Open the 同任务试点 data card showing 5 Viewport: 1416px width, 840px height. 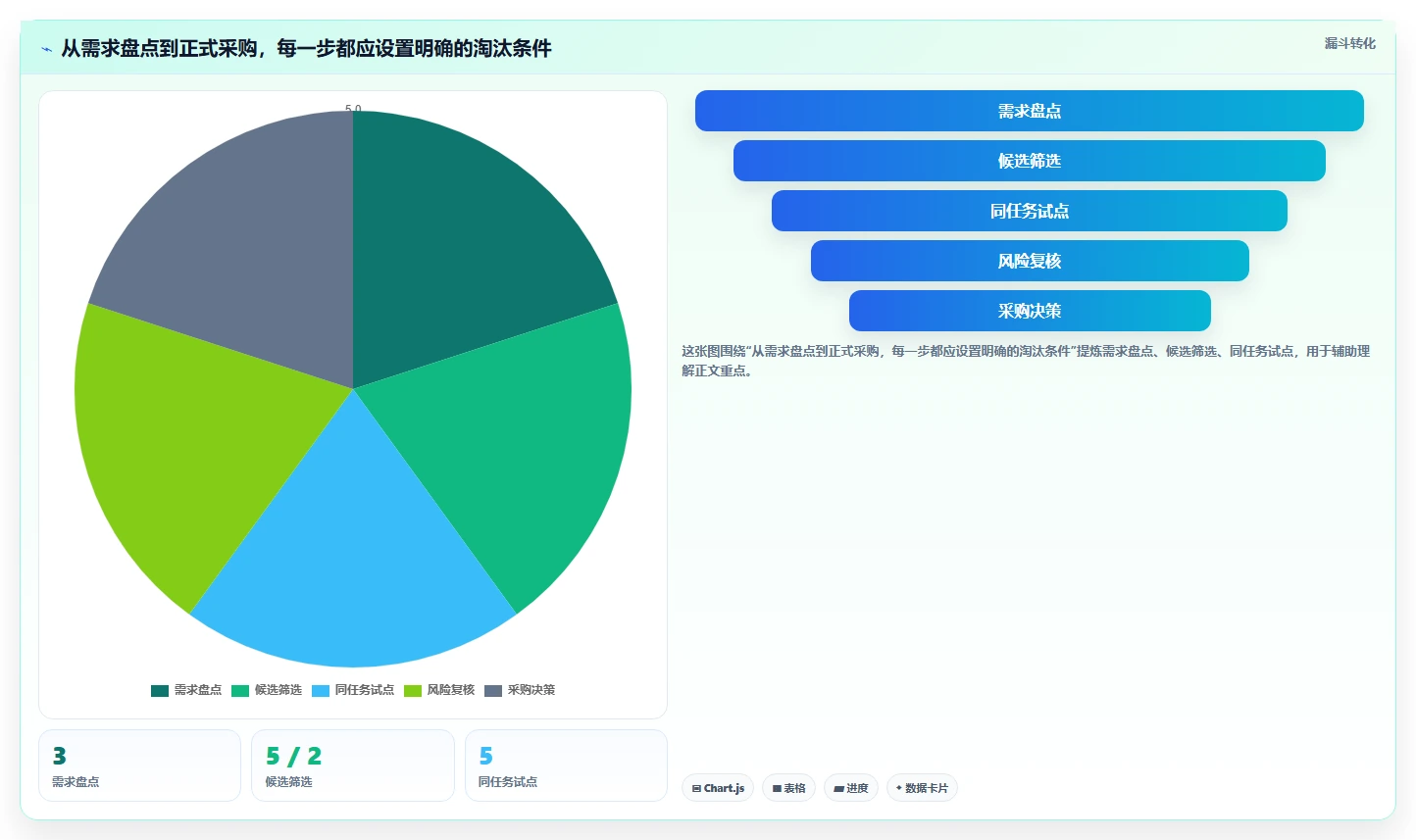pyautogui.click(x=566, y=766)
